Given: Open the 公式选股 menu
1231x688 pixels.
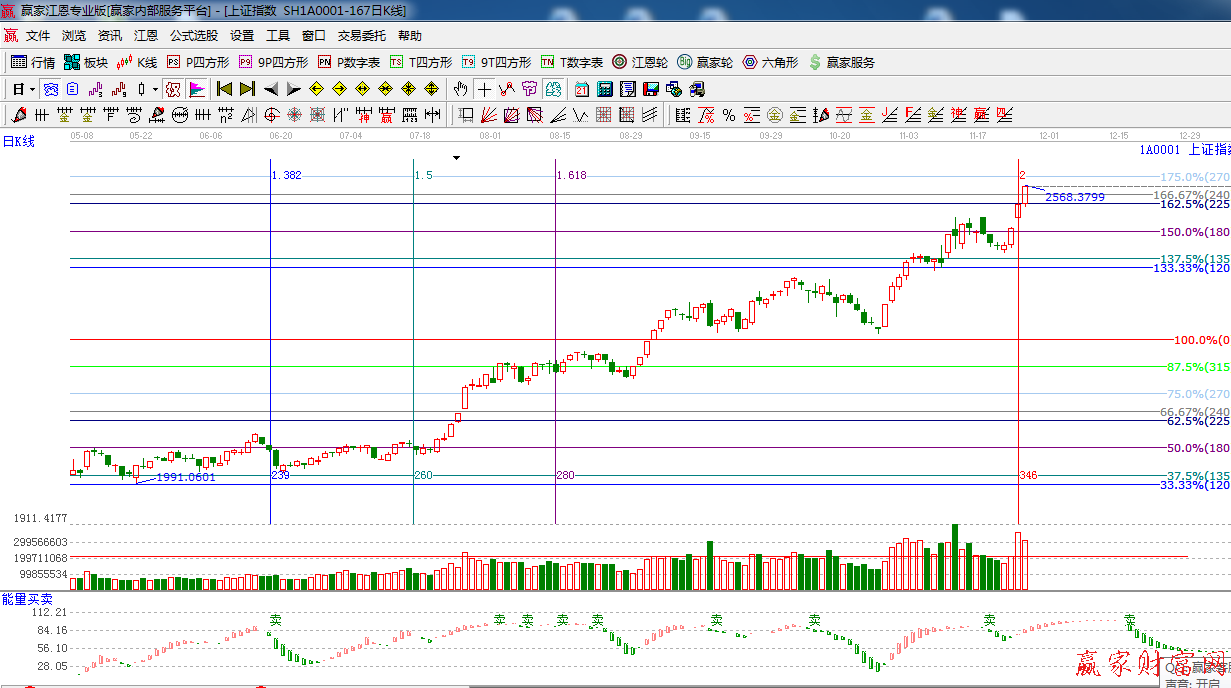Looking at the screenshot, I should pyautogui.click(x=193, y=35).
